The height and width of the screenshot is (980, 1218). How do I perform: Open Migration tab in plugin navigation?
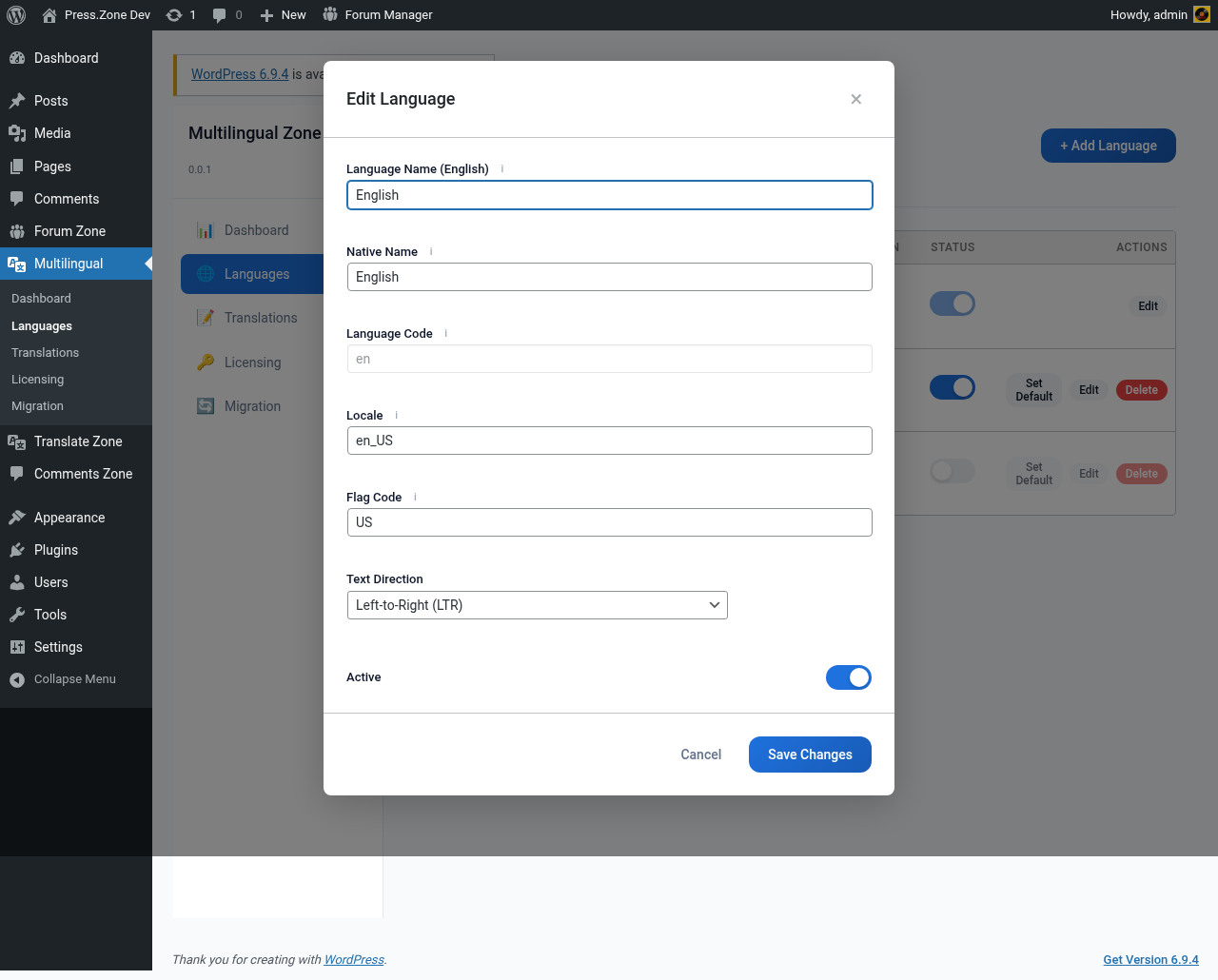click(252, 406)
